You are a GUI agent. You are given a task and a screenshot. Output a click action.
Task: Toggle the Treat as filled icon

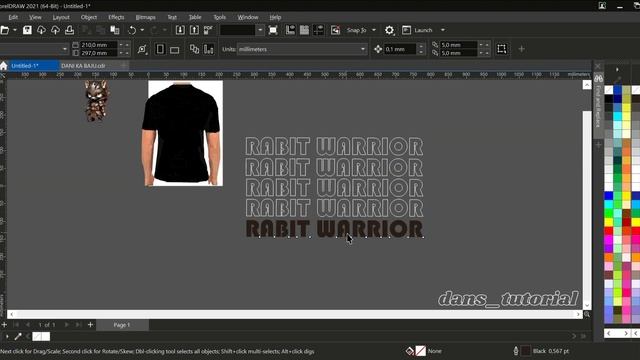[502, 49]
